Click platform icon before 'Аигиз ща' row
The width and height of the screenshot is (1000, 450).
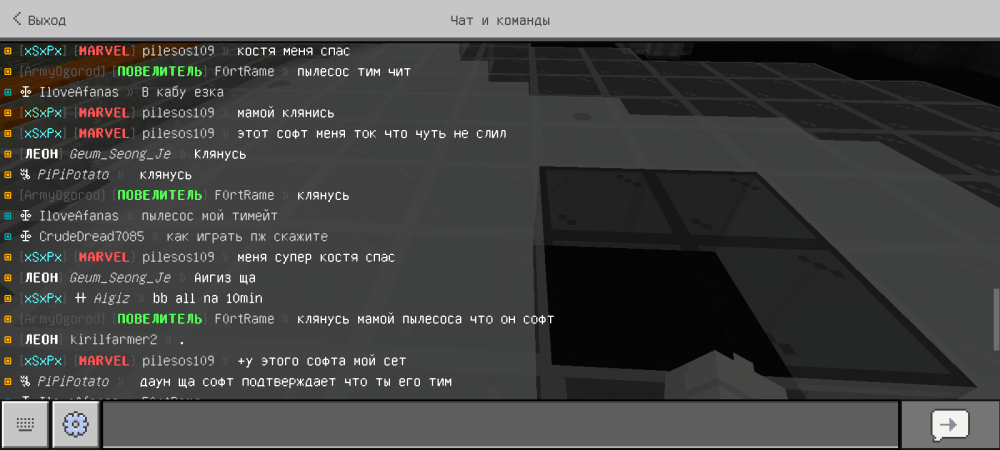point(8,278)
